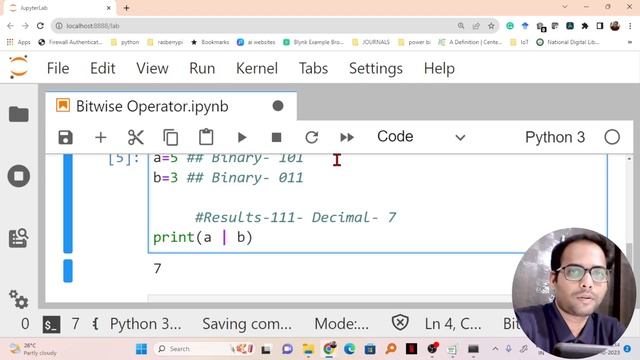Open the Apps shortcut in bookmarks bar
640x360 pixels.
[x=18, y=42]
